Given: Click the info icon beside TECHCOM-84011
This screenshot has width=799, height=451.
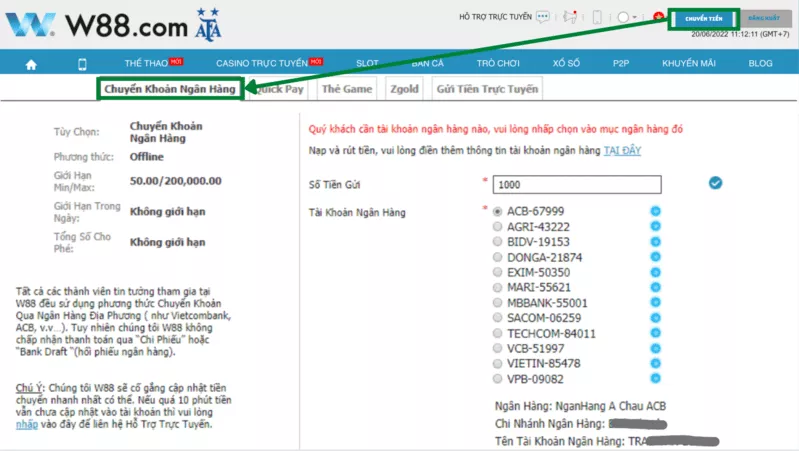Looking at the screenshot, I should [655, 333].
